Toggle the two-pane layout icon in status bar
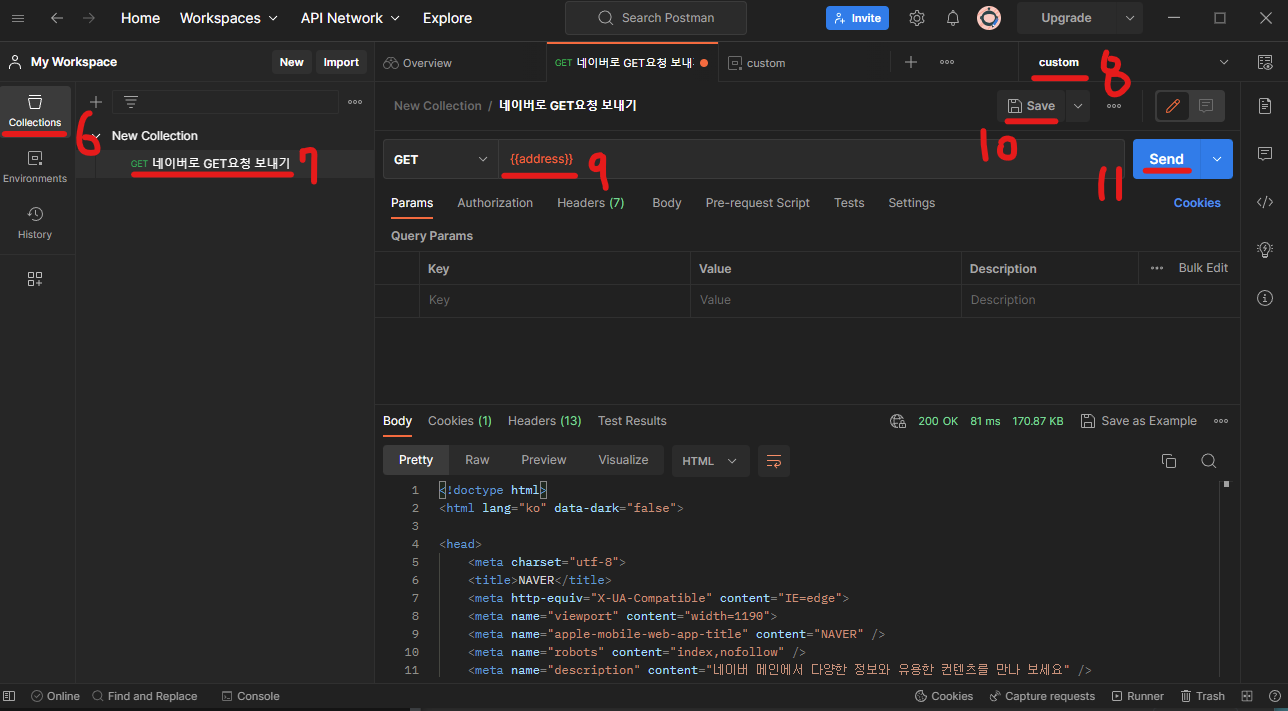1288x711 pixels. click(1247, 696)
